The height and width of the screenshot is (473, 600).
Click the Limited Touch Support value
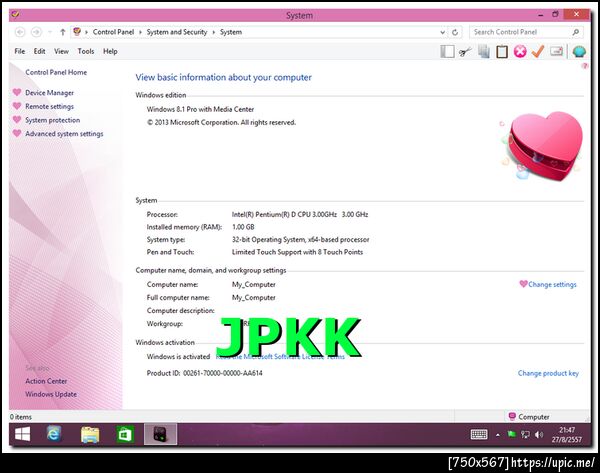pyautogui.click(x=297, y=252)
